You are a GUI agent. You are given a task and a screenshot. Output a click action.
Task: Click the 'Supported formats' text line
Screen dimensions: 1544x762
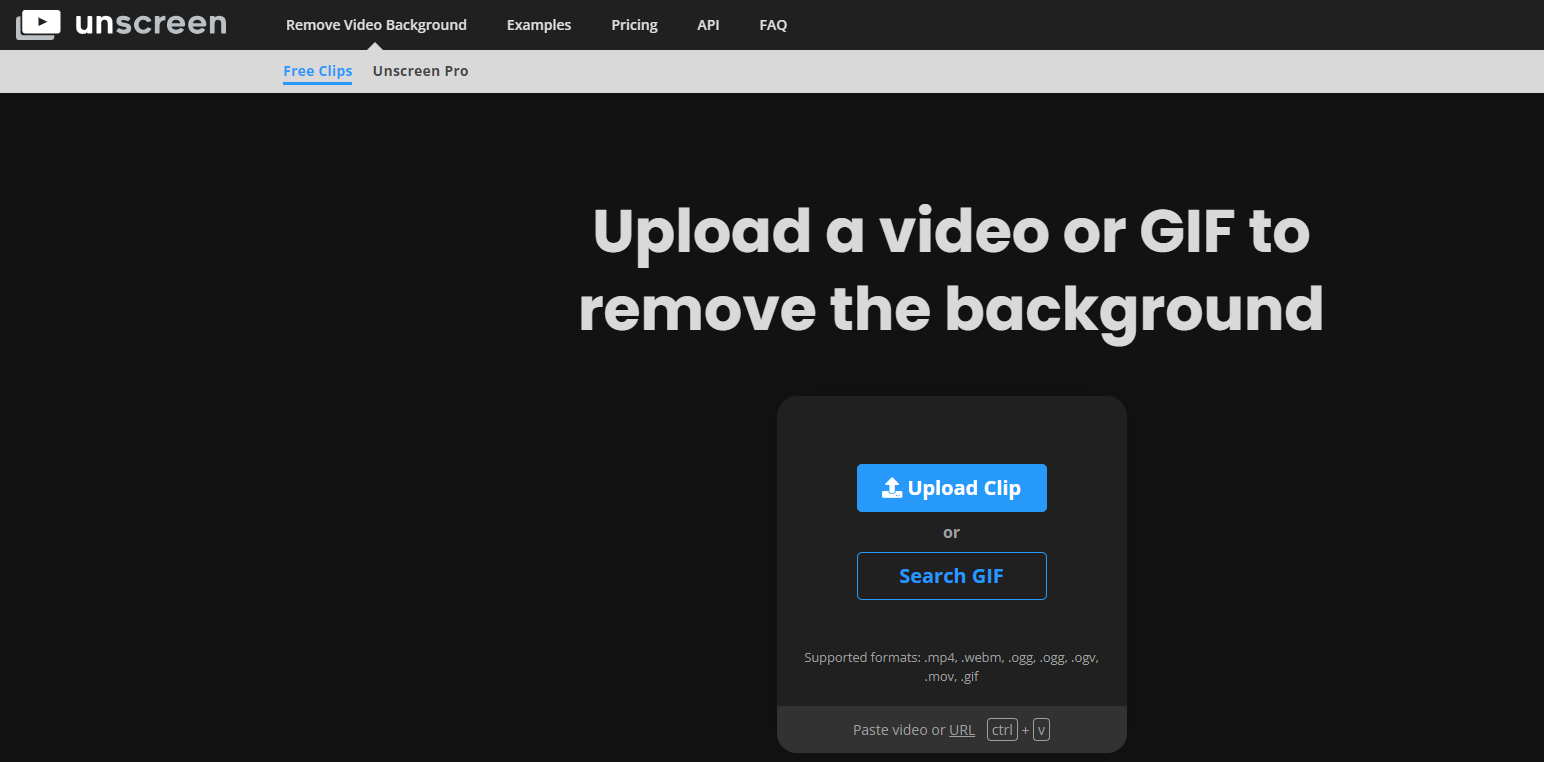(x=952, y=658)
